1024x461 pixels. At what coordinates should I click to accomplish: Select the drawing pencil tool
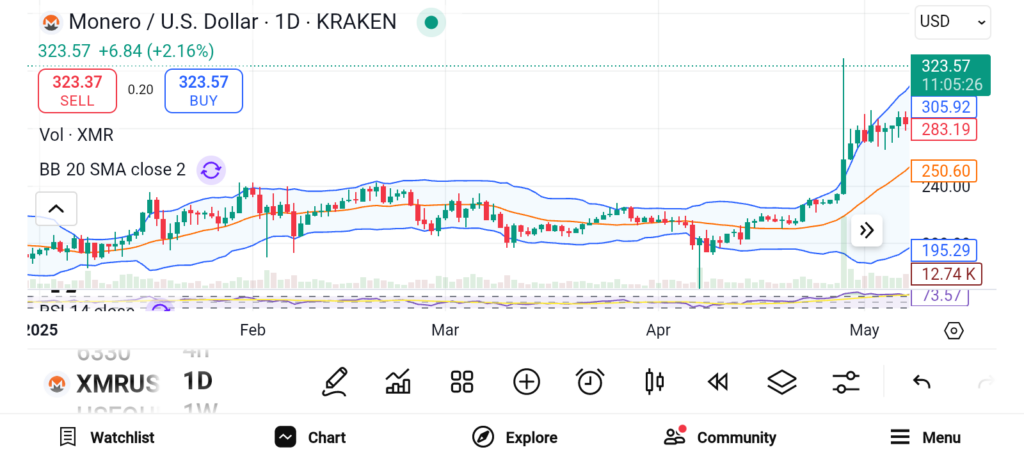pos(335,381)
